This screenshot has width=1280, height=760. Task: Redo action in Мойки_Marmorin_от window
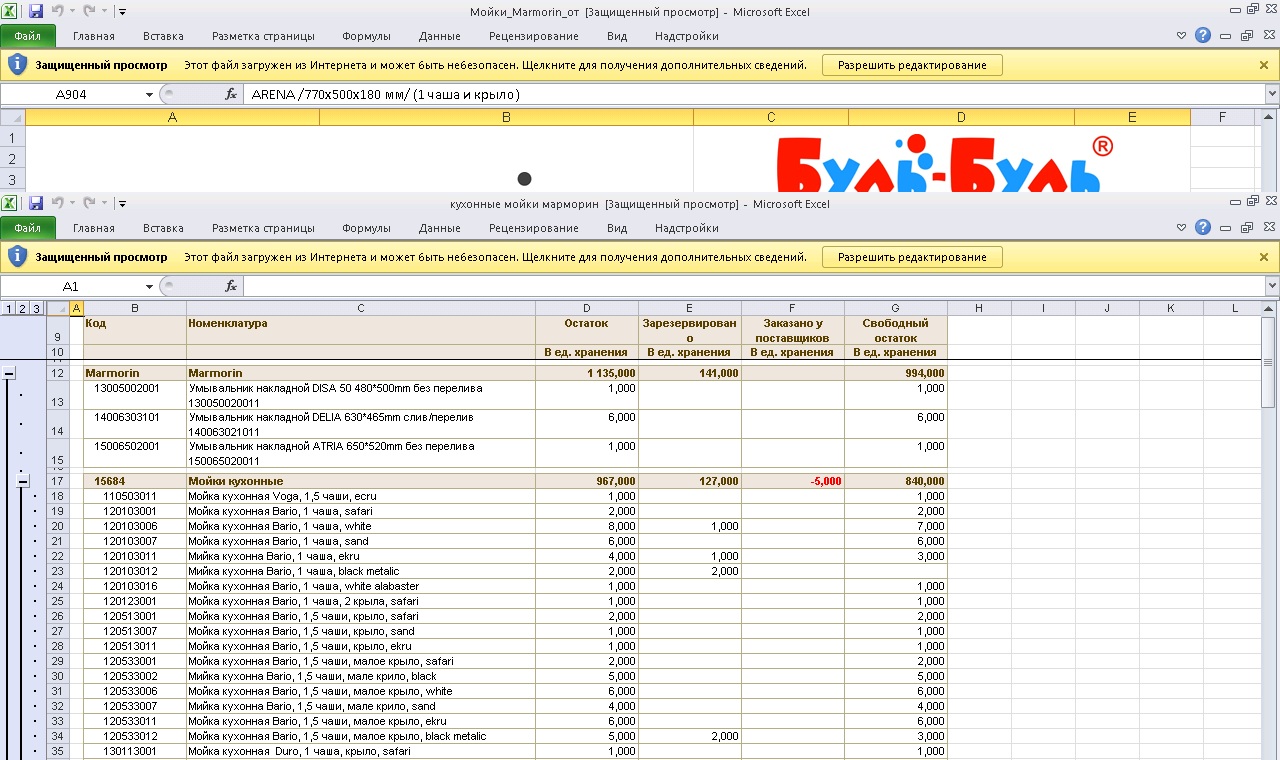tap(88, 11)
